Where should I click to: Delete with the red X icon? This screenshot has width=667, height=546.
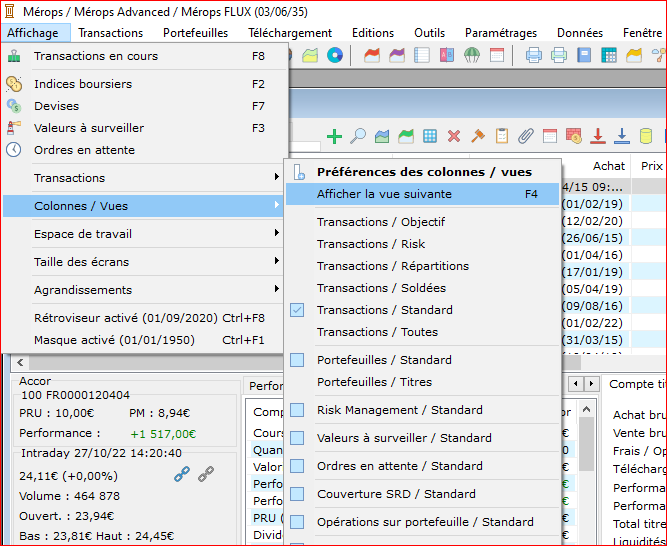(x=454, y=136)
